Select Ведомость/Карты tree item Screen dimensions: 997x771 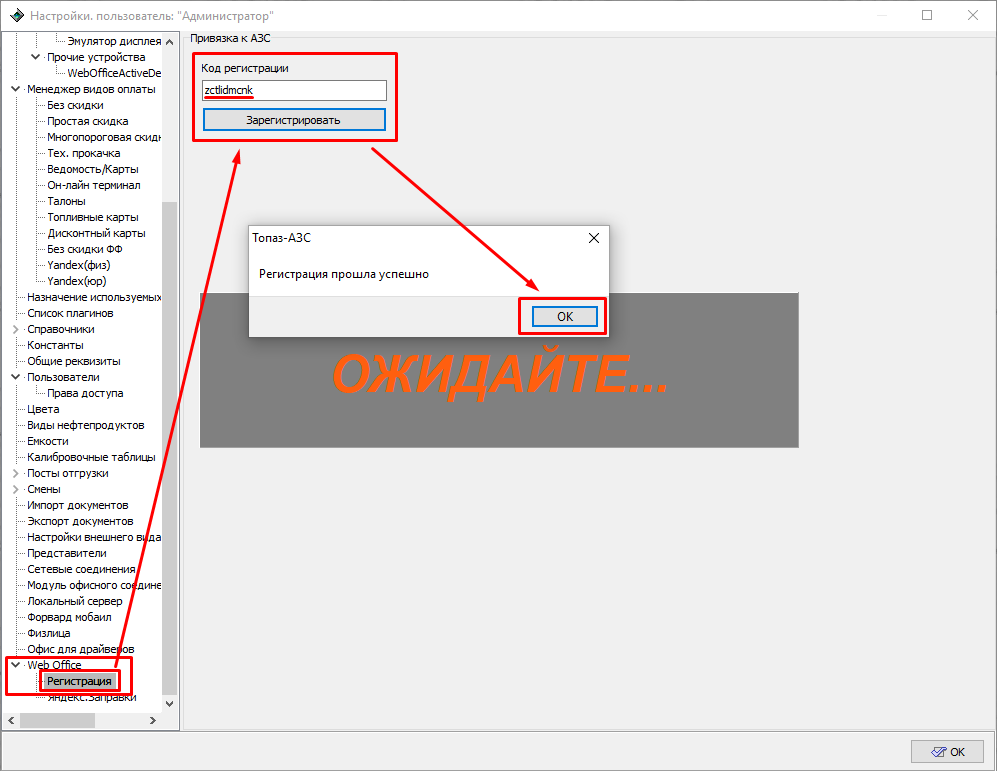pyautogui.click(x=93, y=169)
